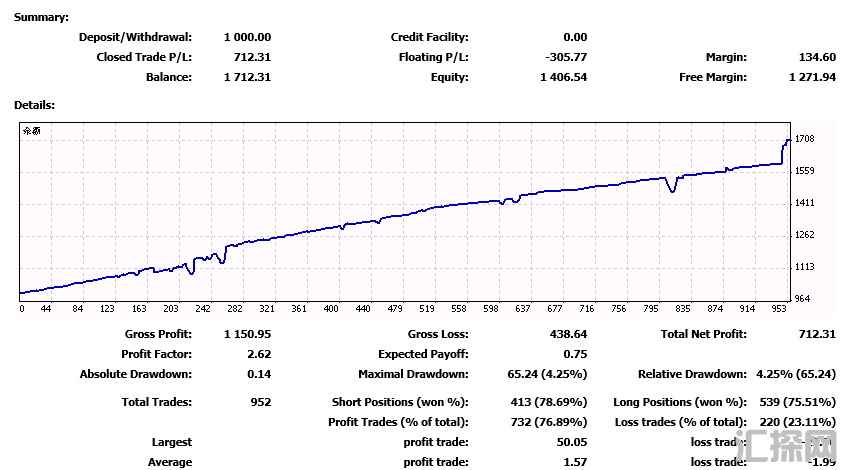Click the 964 y-axis label
The image size is (857, 470).
tap(802, 298)
